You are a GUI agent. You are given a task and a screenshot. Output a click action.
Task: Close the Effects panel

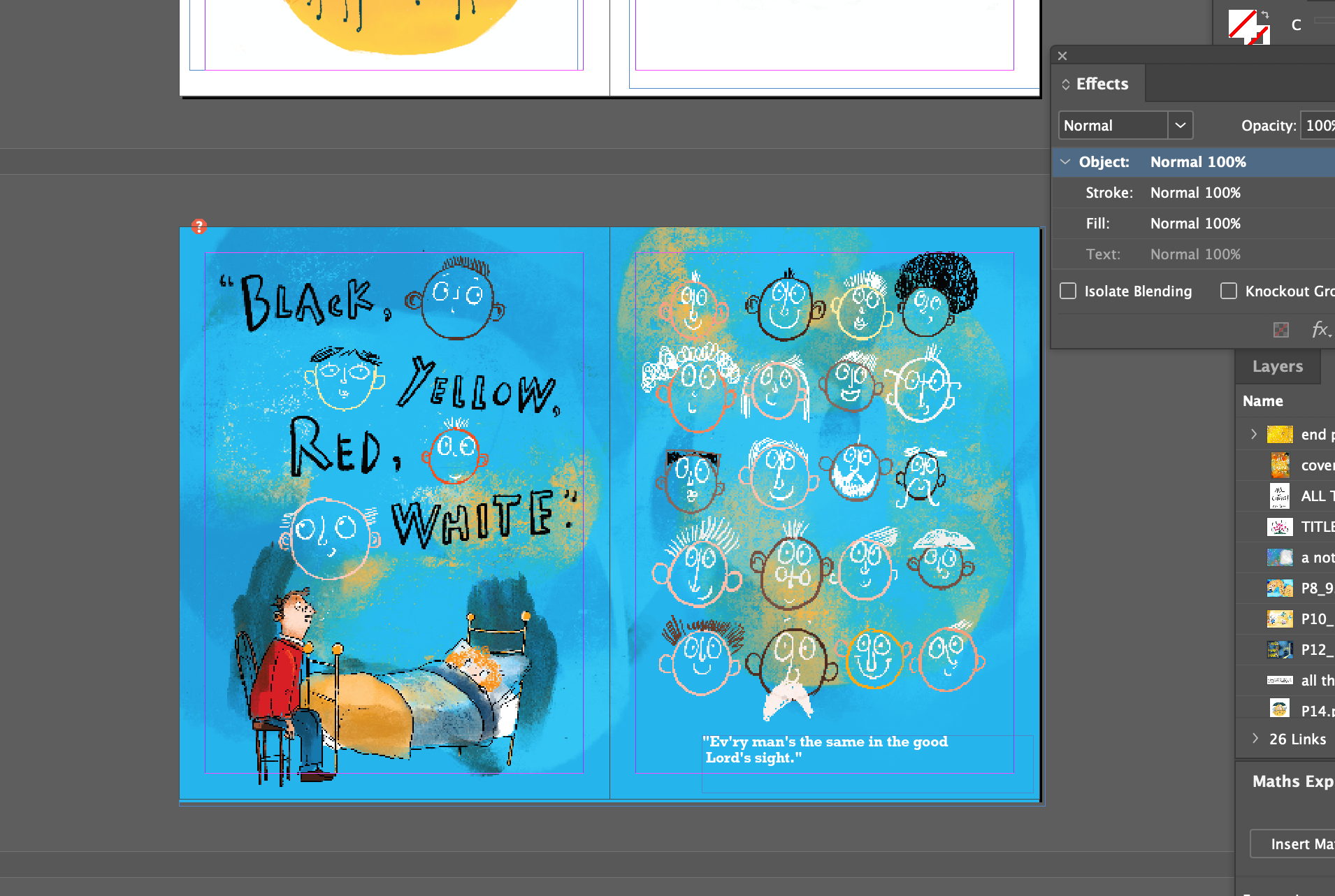[1062, 56]
